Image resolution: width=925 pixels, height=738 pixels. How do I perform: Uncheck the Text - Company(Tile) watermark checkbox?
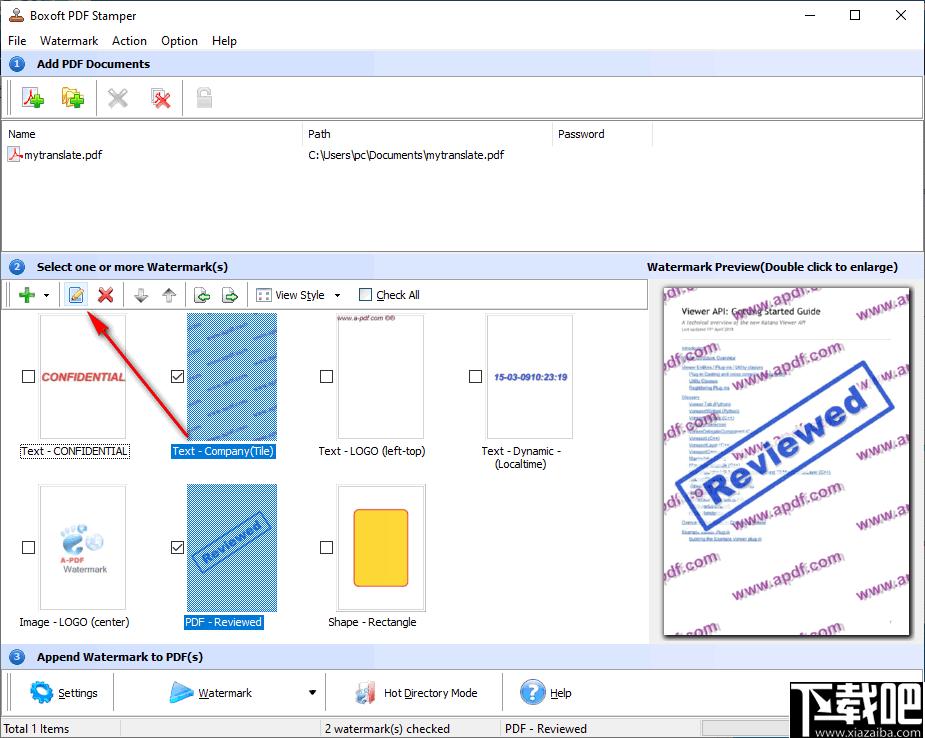pyautogui.click(x=177, y=376)
